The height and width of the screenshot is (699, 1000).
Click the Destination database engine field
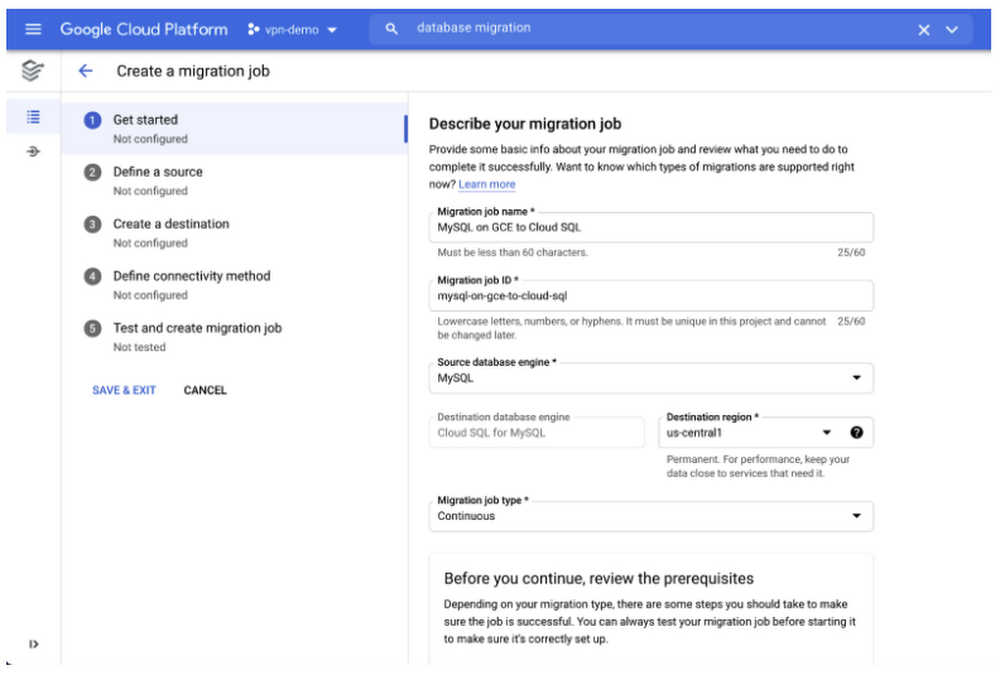coord(536,433)
